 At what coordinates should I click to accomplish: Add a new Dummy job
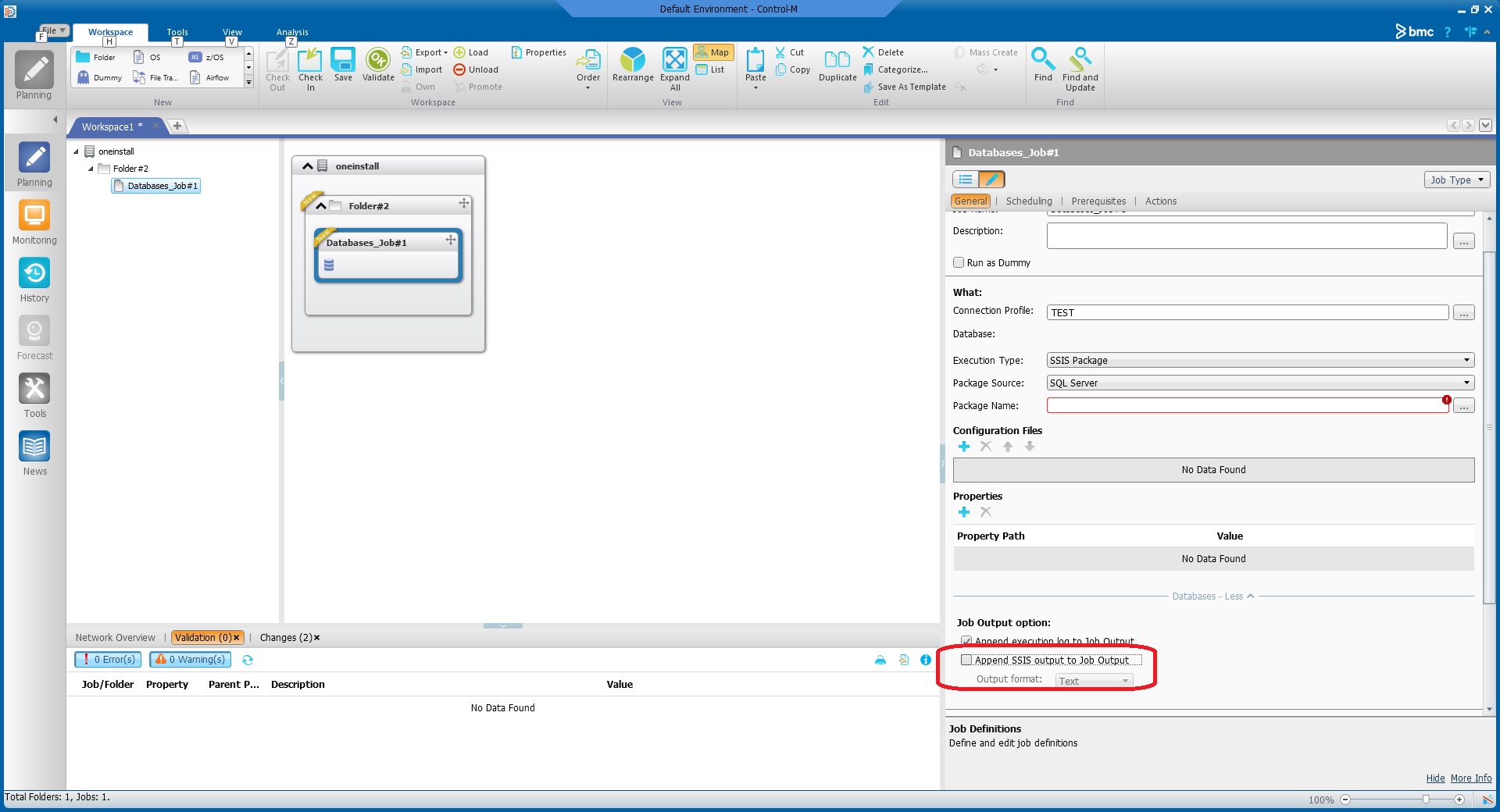tap(99, 77)
